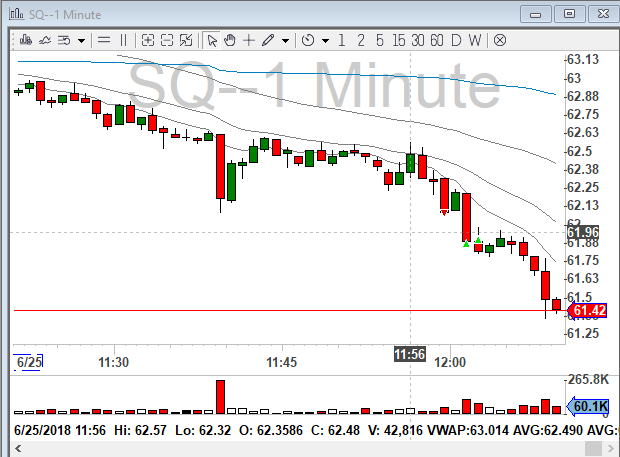The width and height of the screenshot is (620, 457).
Task: Switch to 2 minute interval
Action: 361,40
